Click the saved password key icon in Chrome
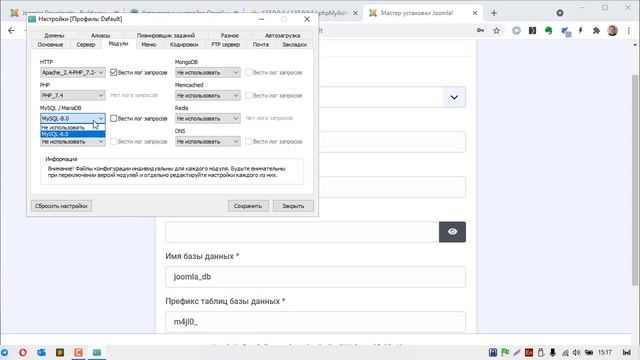Viewport: 640px width, 360px height. coord(480,31)
